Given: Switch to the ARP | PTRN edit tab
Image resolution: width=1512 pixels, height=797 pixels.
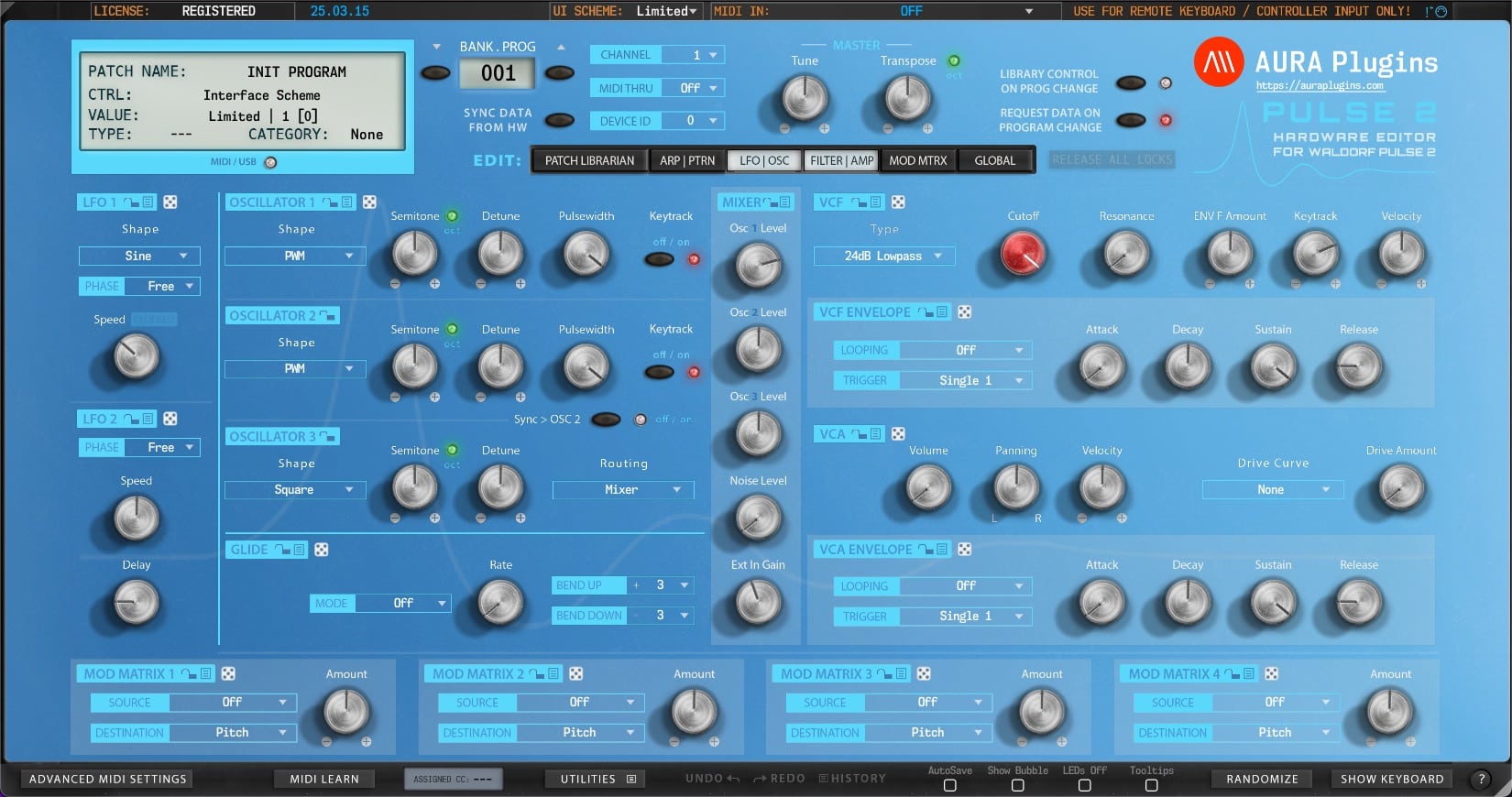Looking at the screenshot, I should pos(687,161).
